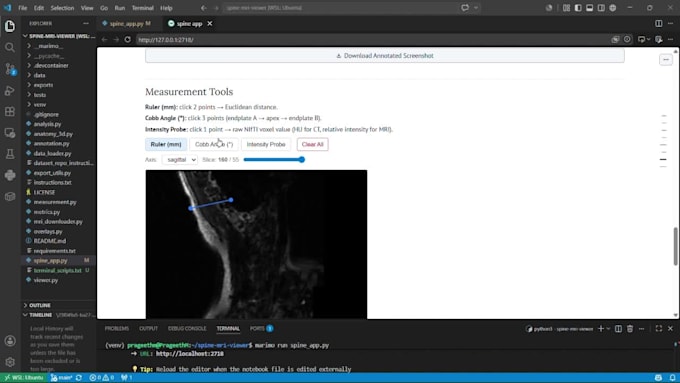
Task: Click the app menu ellipsis button in the page
Action: [x=666, y=59]
